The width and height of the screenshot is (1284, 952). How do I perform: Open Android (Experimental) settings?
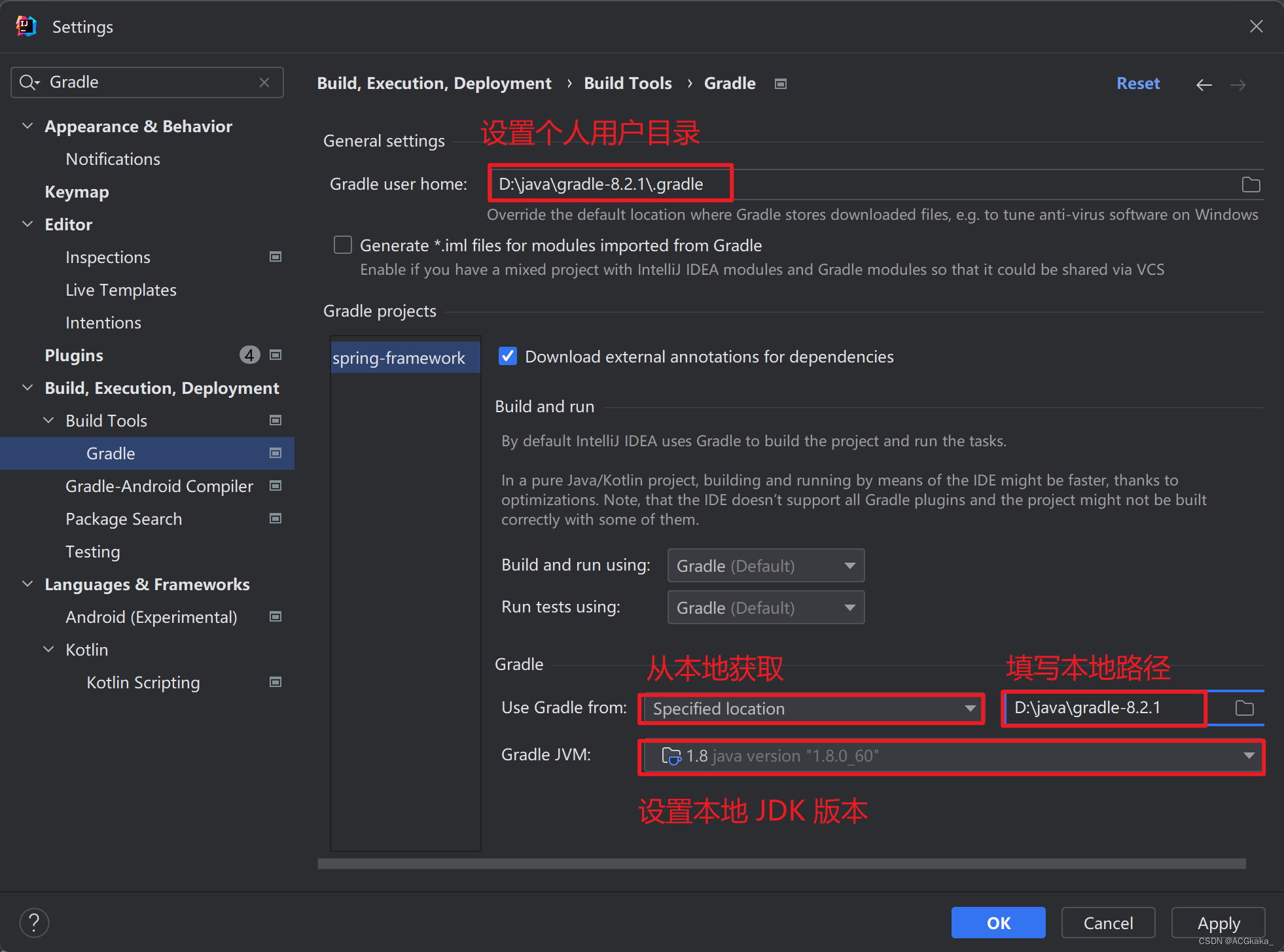(151, 617)
